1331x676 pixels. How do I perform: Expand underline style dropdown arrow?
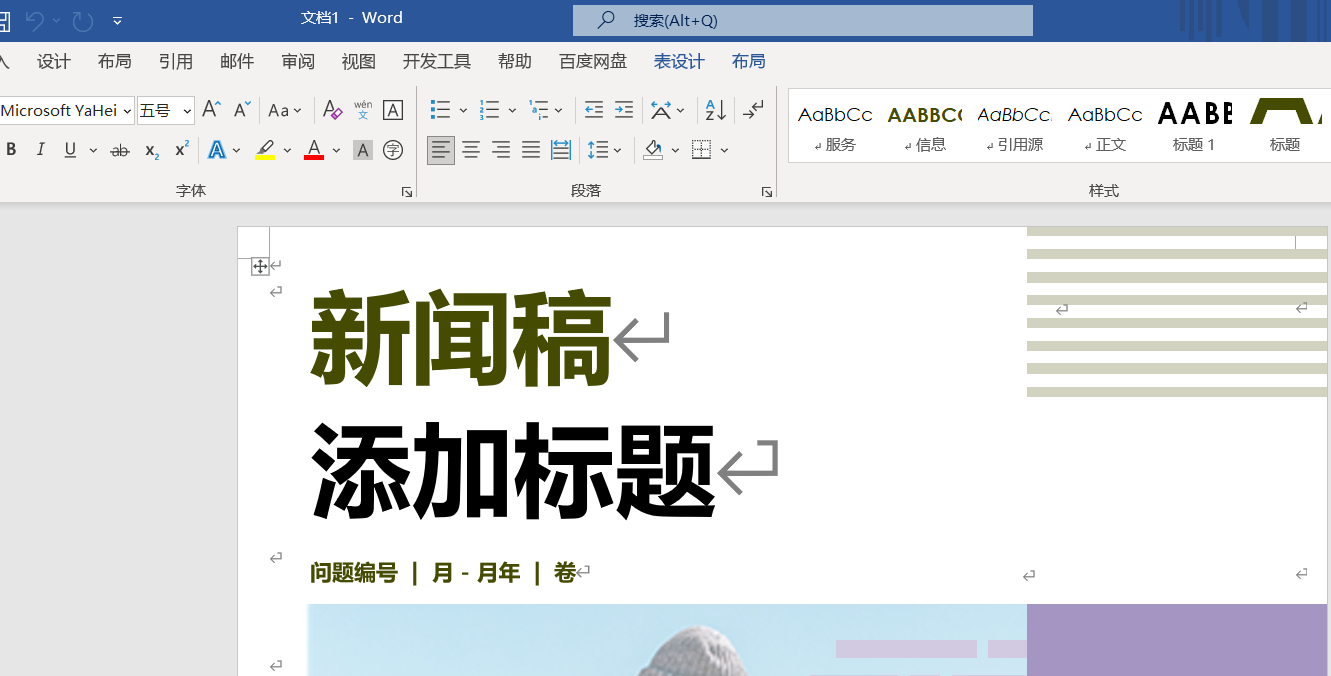pos(93,151)
